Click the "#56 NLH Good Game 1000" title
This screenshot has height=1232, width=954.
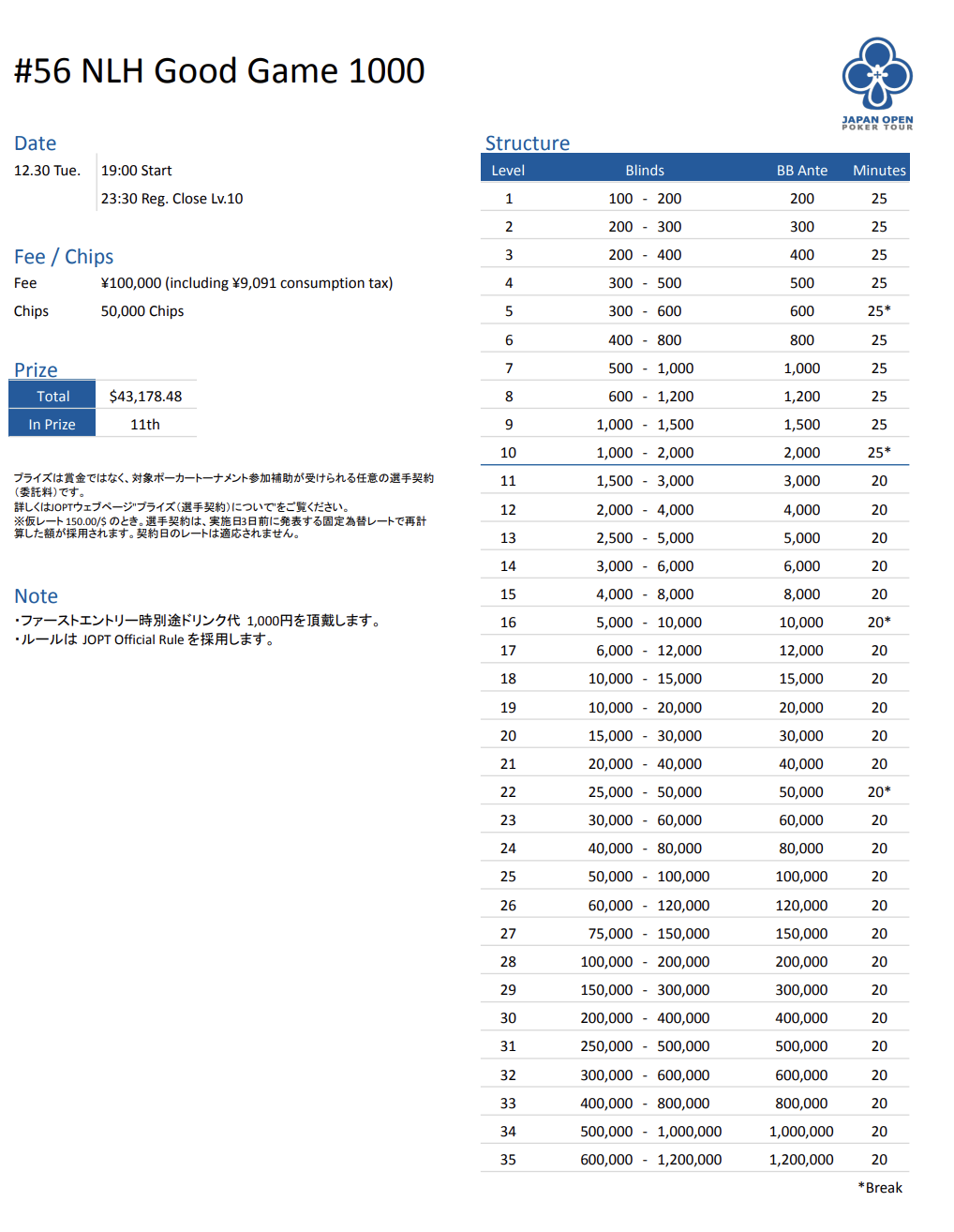[219, 71]
